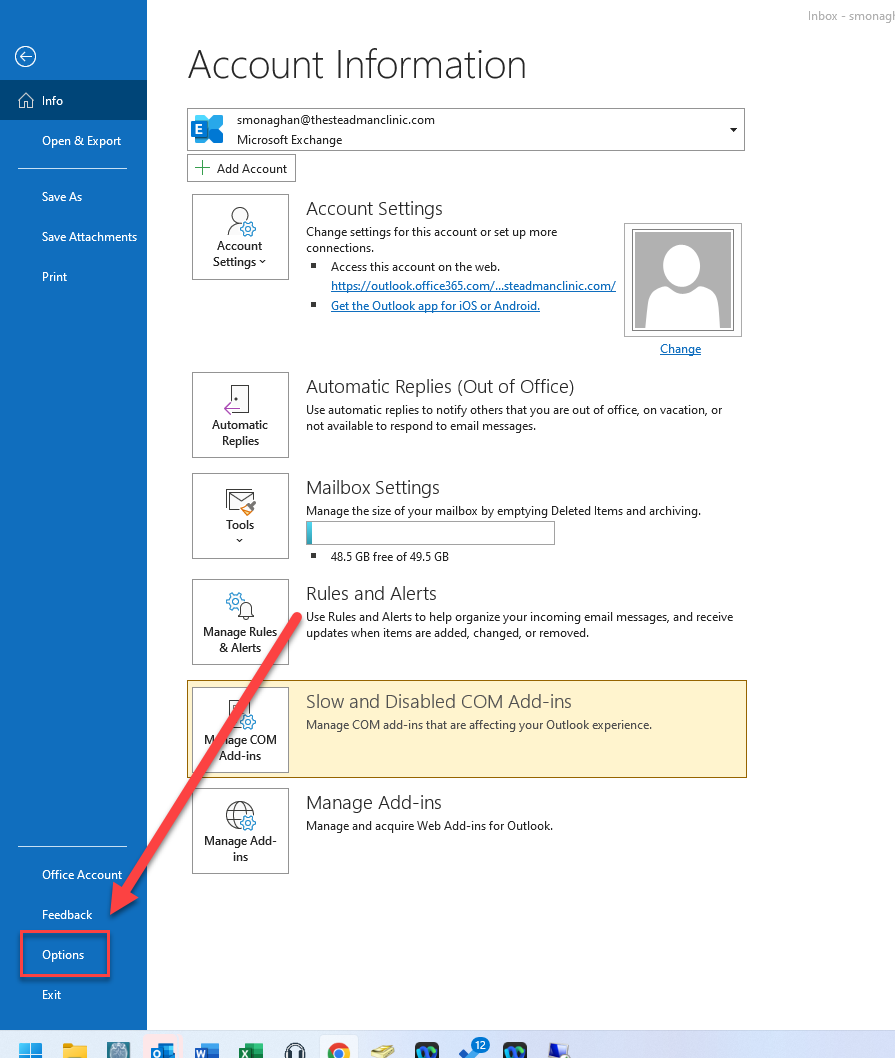The height and width of the screenshot is (1058, 895).
Task: Open Manage Add-ins globe tile
Action: (240, 831)
